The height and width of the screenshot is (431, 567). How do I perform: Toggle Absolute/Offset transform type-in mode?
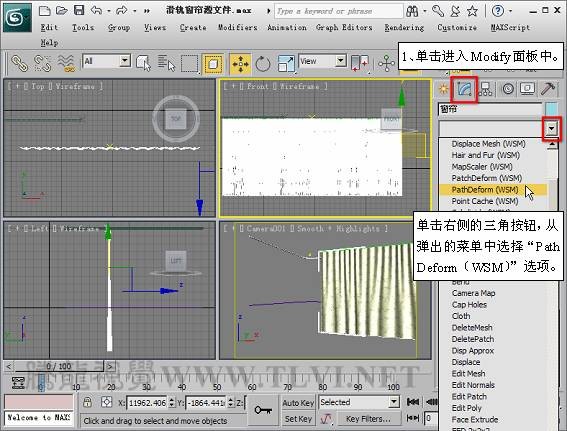[106, 402]
